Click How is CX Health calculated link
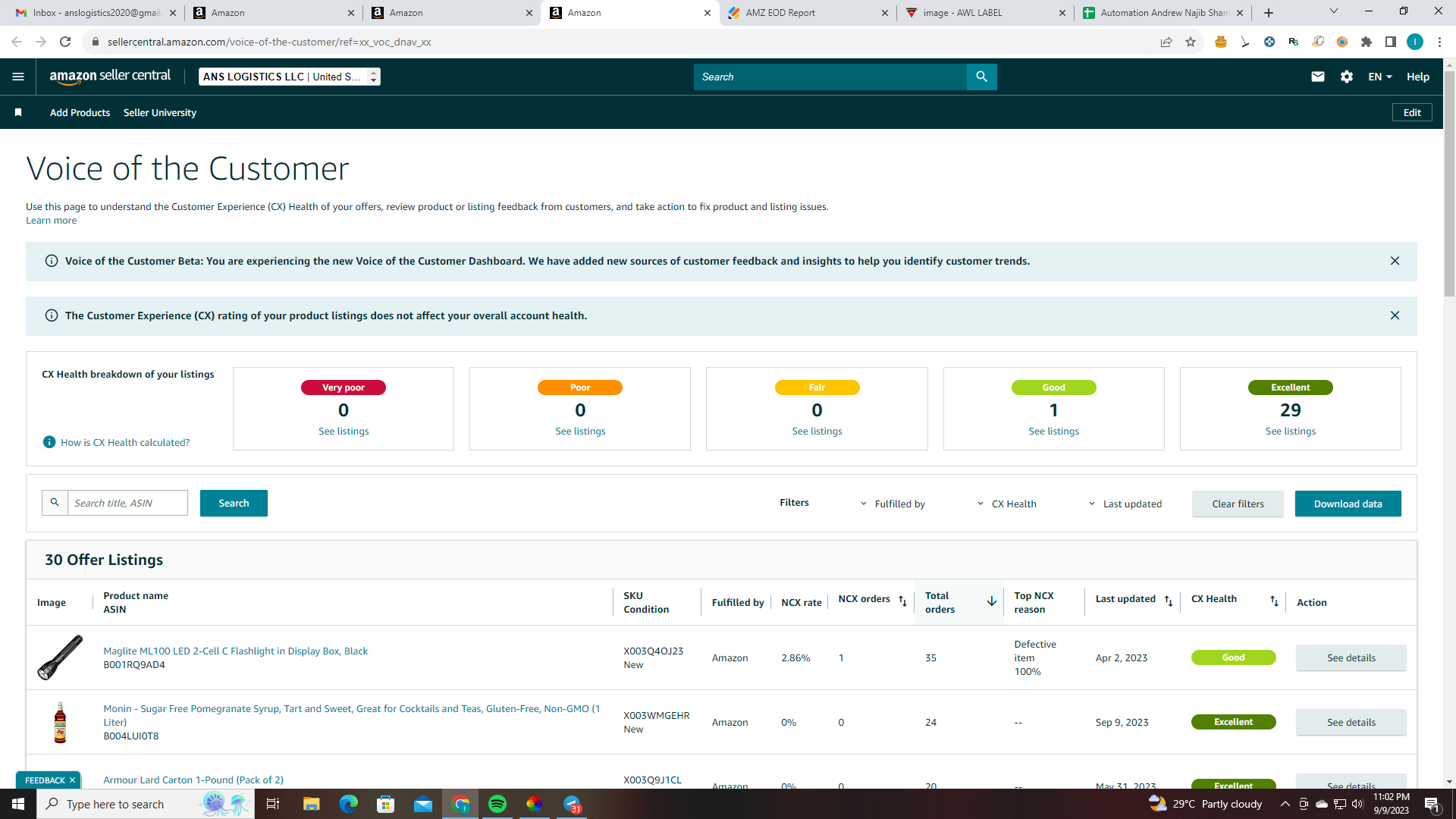The image size is (1456, 819). [125, 442]
